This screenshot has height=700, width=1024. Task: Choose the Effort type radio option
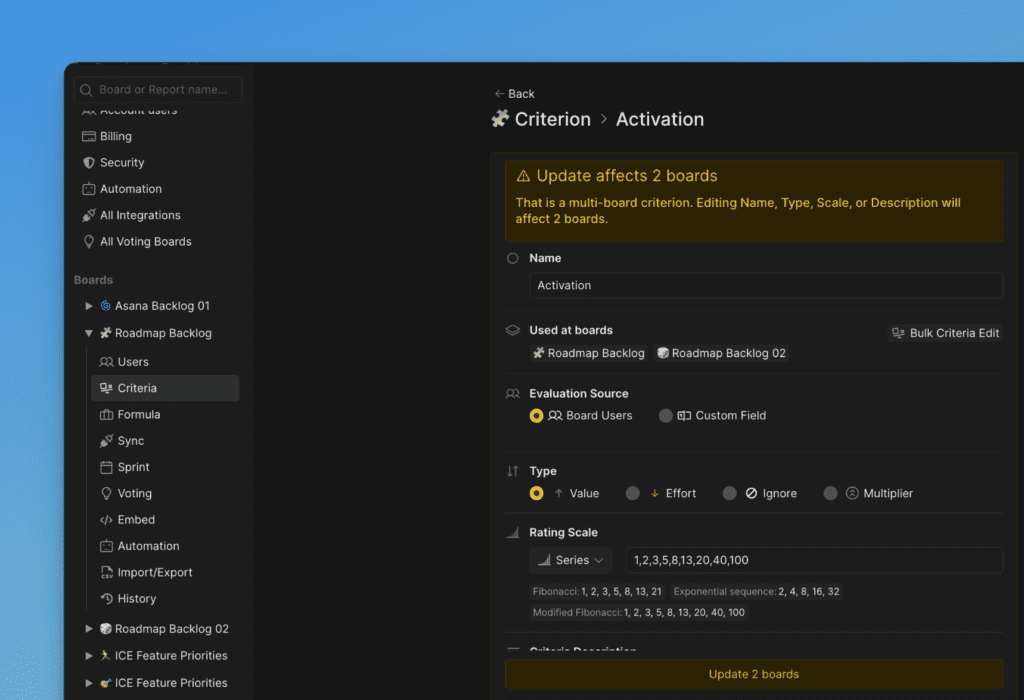coord(633,493)
